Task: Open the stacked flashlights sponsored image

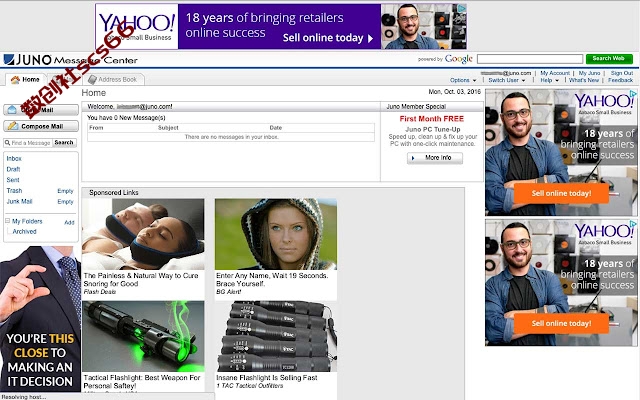Action: point(276,336)
